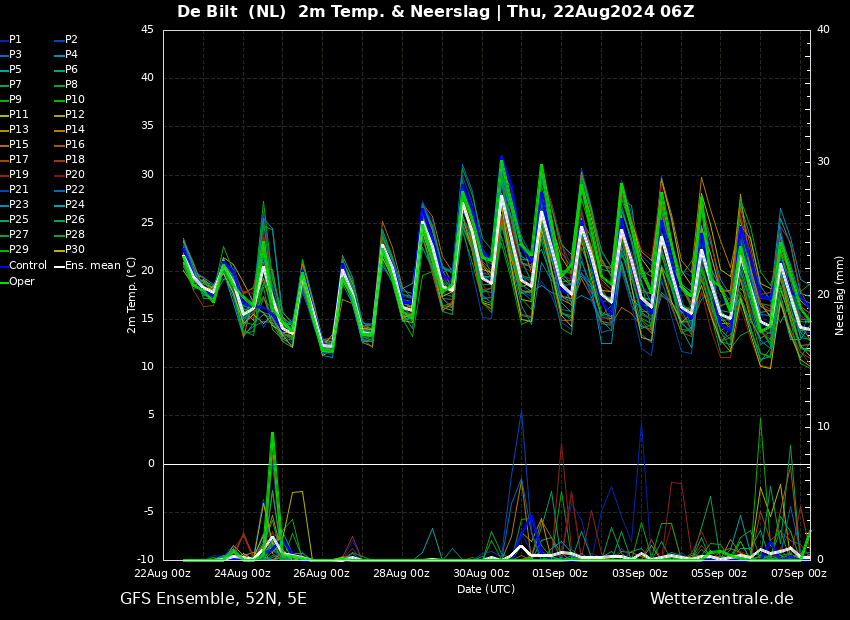Screen dimensions: 850x620
Task: Select the Oper legend entry
Action: 22,281
